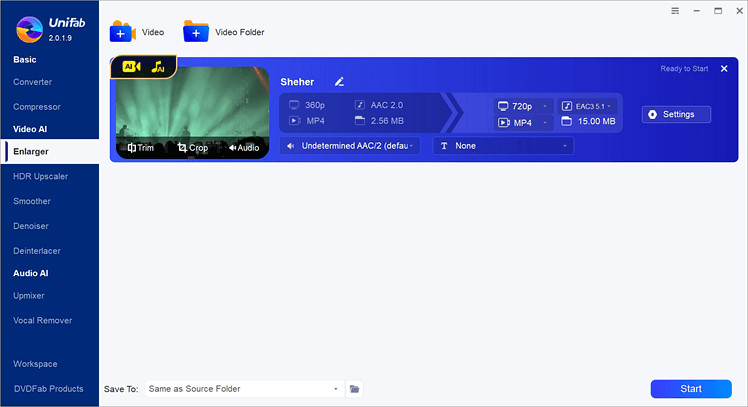Open the Save To folder dropdown

(244, 389)
